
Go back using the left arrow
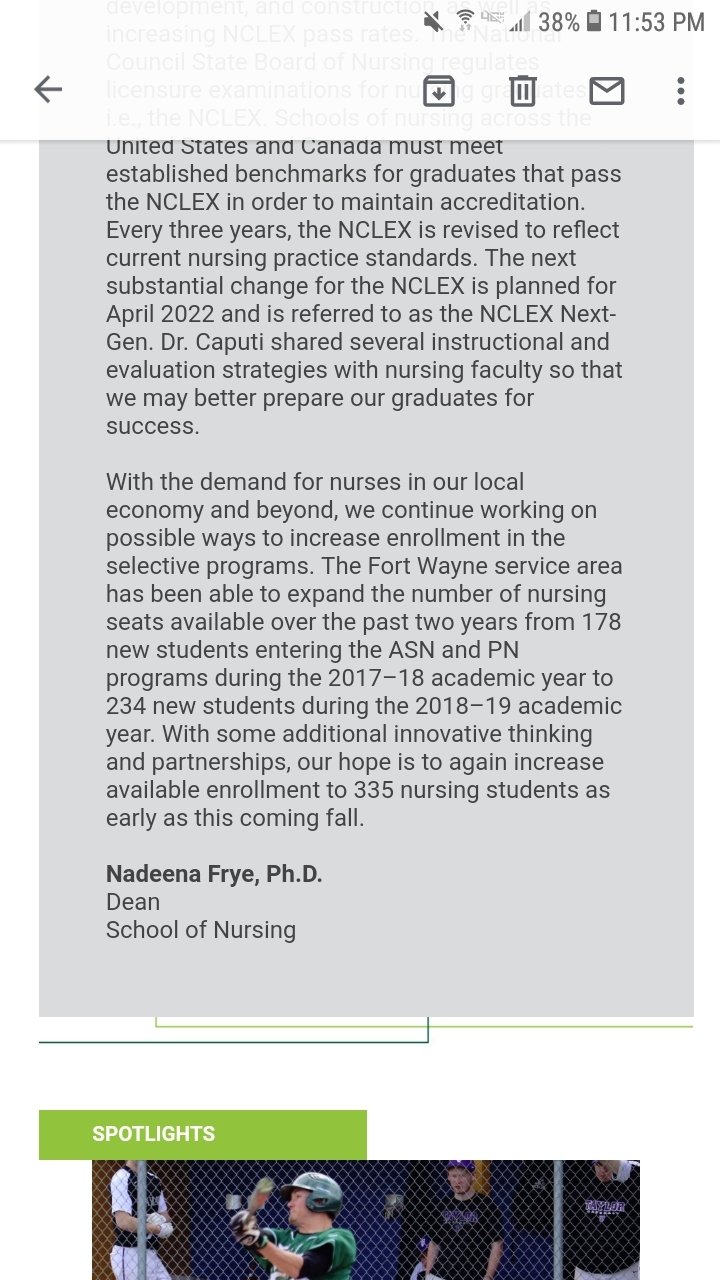coord(48,90)
